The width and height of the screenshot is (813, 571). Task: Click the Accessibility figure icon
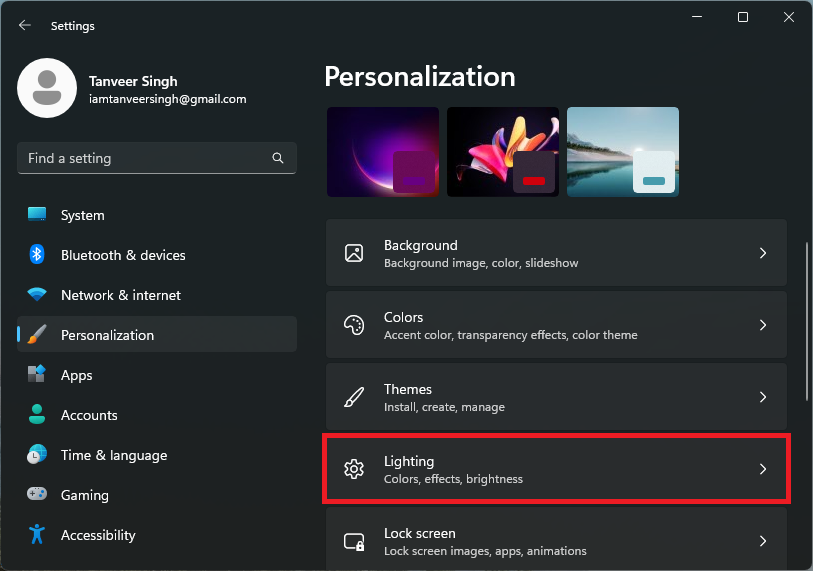pos(37,534)
